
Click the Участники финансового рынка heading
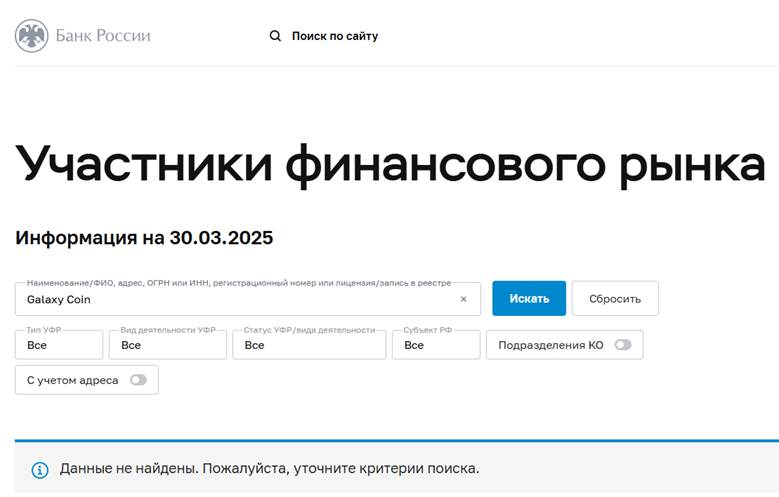[390, 164]
